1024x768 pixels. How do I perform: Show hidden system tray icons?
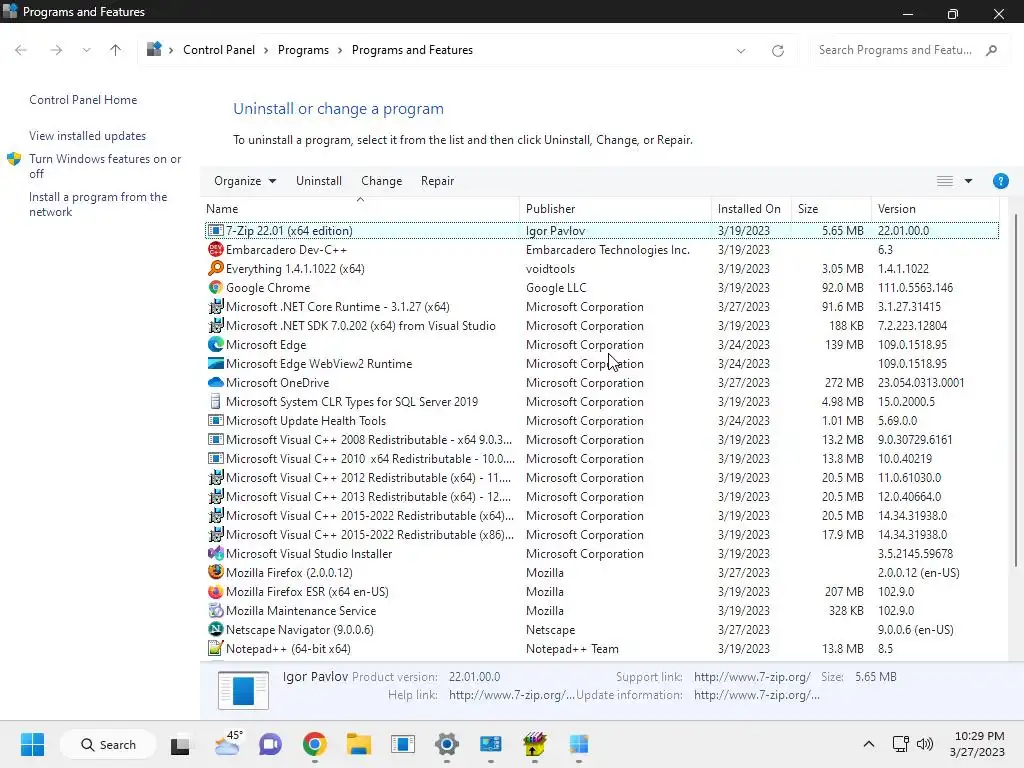[x=869, y=744]
